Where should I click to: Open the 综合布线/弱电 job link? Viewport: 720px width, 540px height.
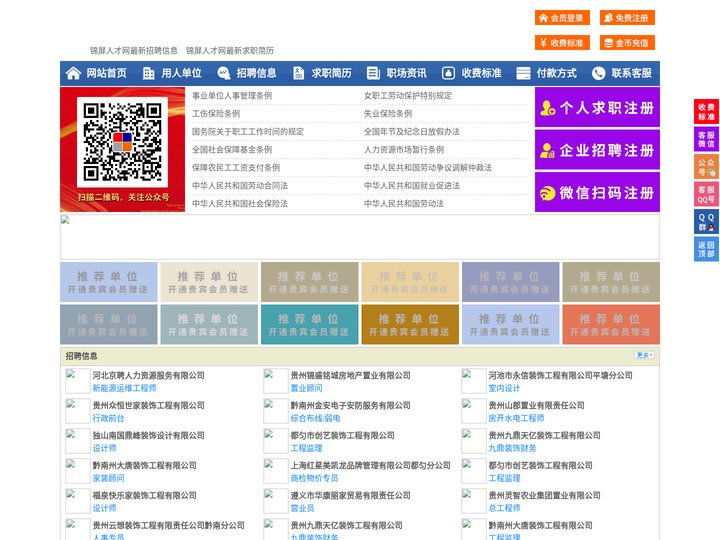click(x=315, y=418)
